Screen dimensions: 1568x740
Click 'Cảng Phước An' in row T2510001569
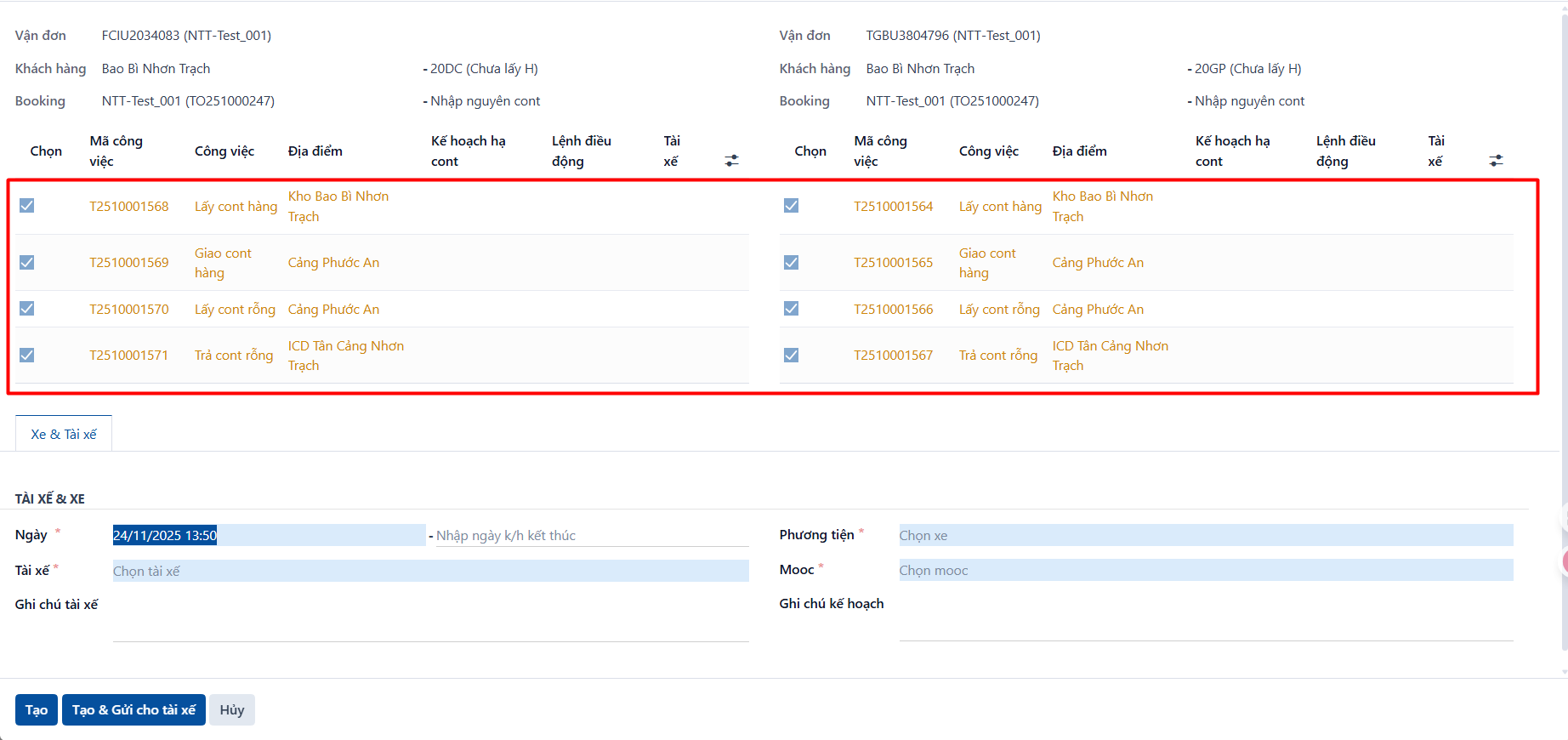[x=333, y=263]
